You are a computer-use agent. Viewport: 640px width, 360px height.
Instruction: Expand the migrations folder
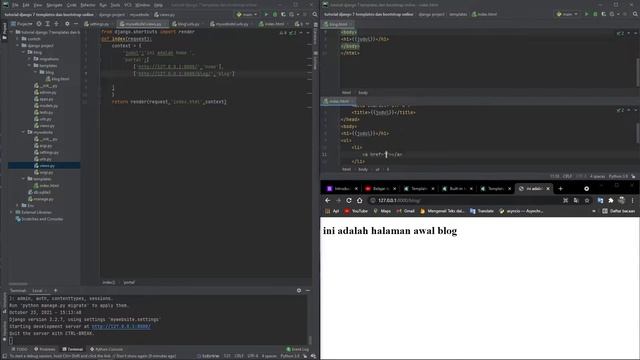point(30,59)
